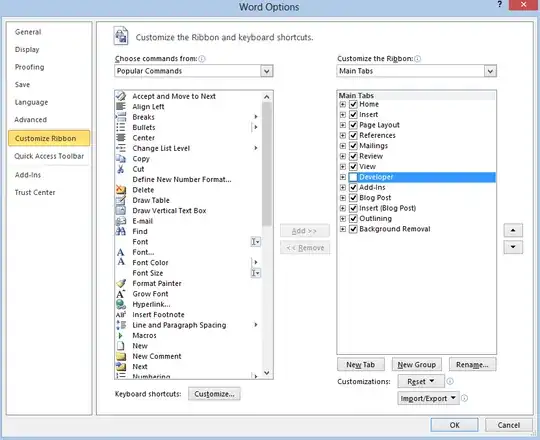Uncheck the View tab checkbox
This screenshot has height=440, width=540.
[353, 166]
